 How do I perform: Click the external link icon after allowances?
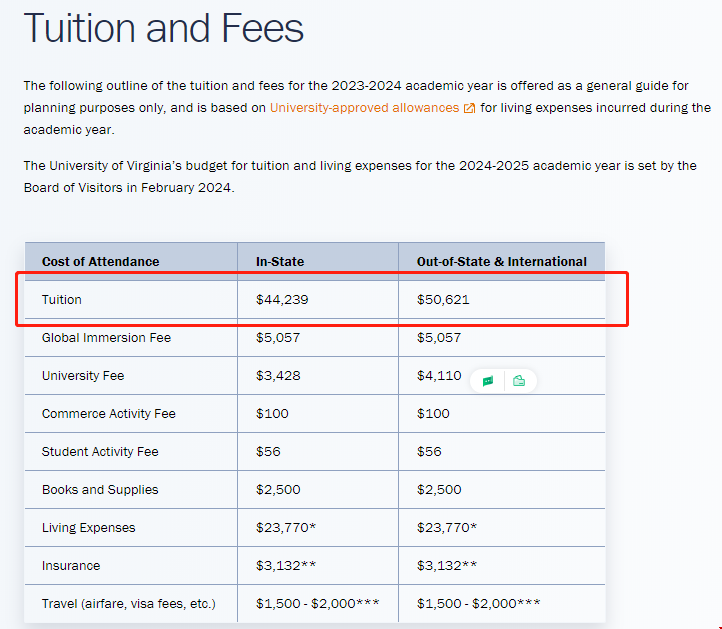469,108
